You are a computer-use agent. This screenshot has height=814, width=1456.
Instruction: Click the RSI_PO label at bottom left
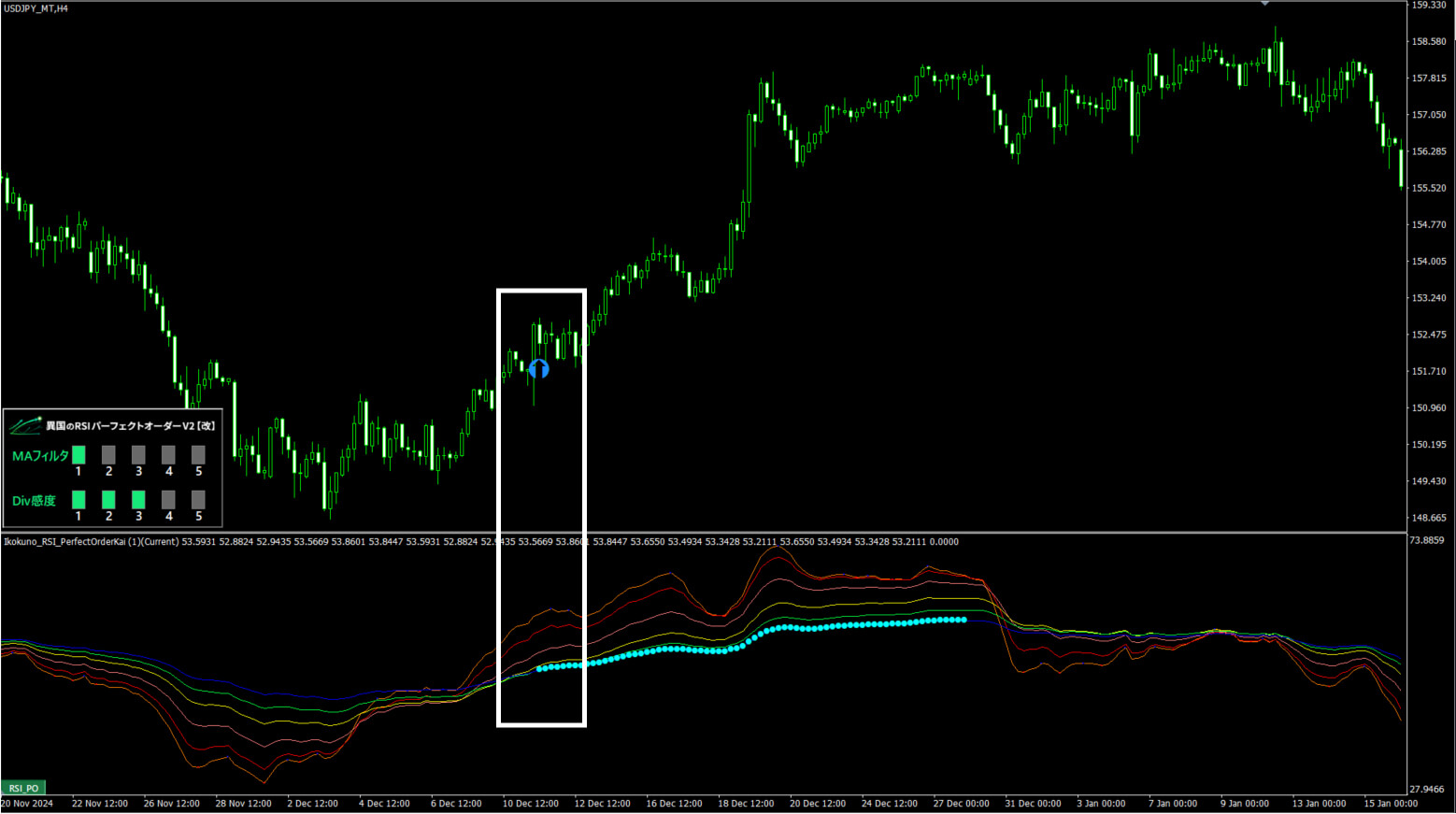coord(23,788)
